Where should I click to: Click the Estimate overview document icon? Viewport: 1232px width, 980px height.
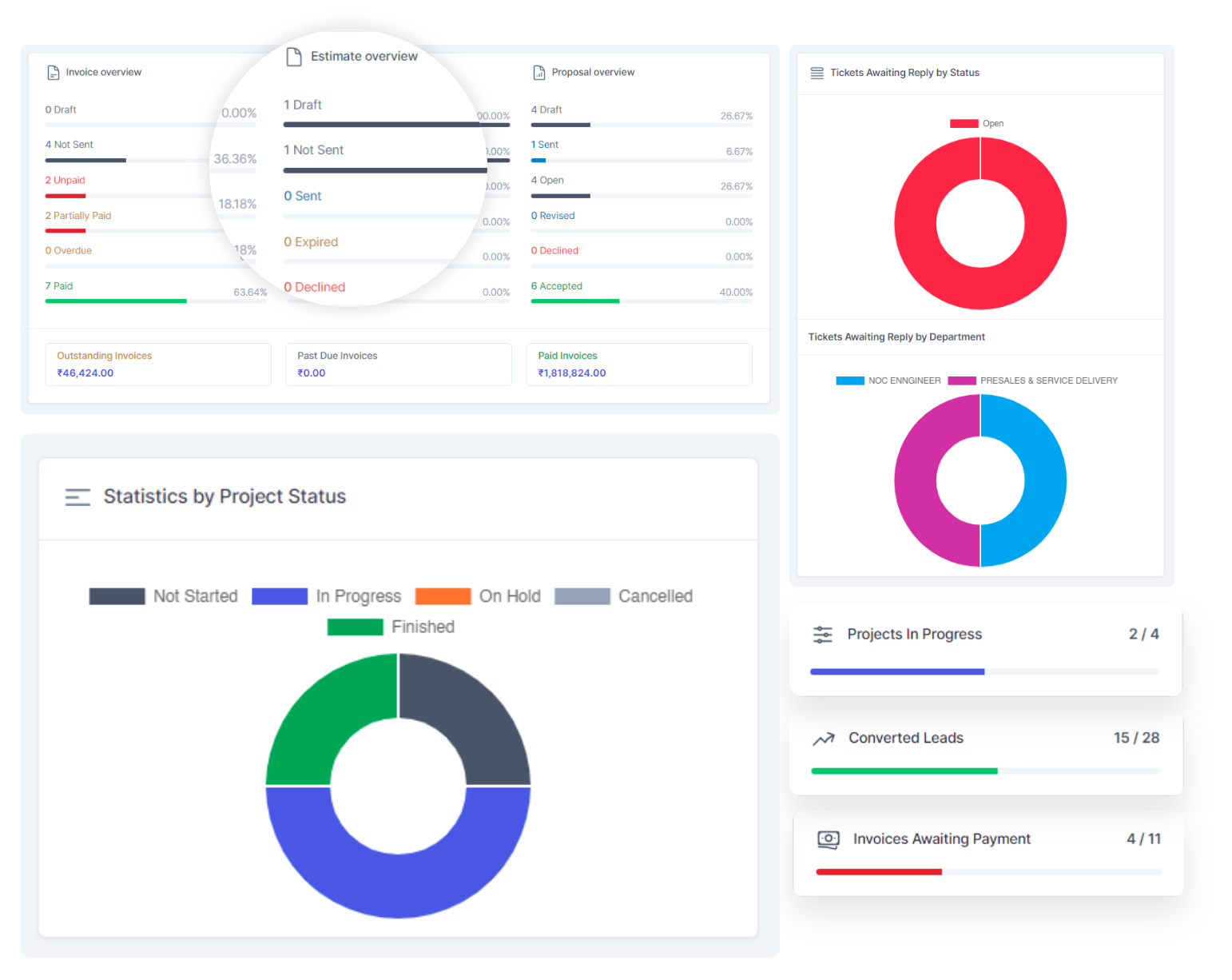tap(294, 57)
